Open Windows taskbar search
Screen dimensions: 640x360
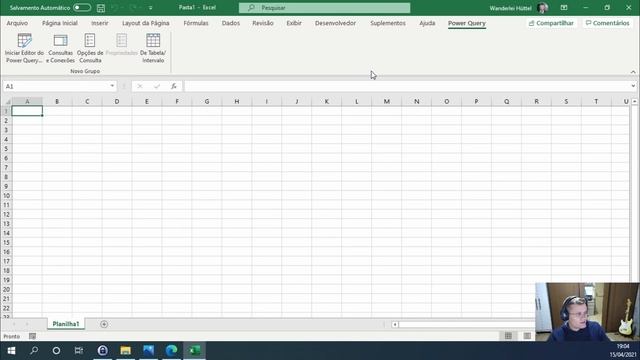[34, 351]
